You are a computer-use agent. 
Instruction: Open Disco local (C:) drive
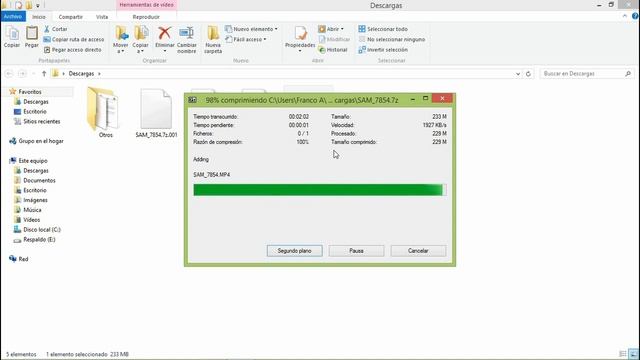(x=42, y=229)
